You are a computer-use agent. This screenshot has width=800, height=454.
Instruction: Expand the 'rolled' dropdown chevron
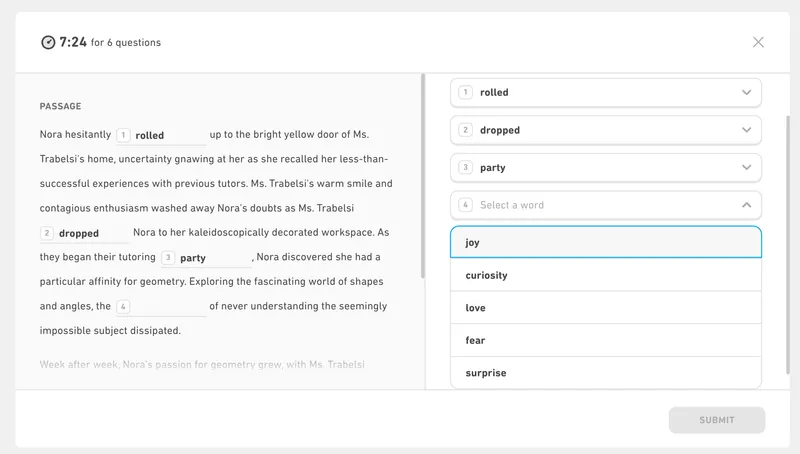746,93
